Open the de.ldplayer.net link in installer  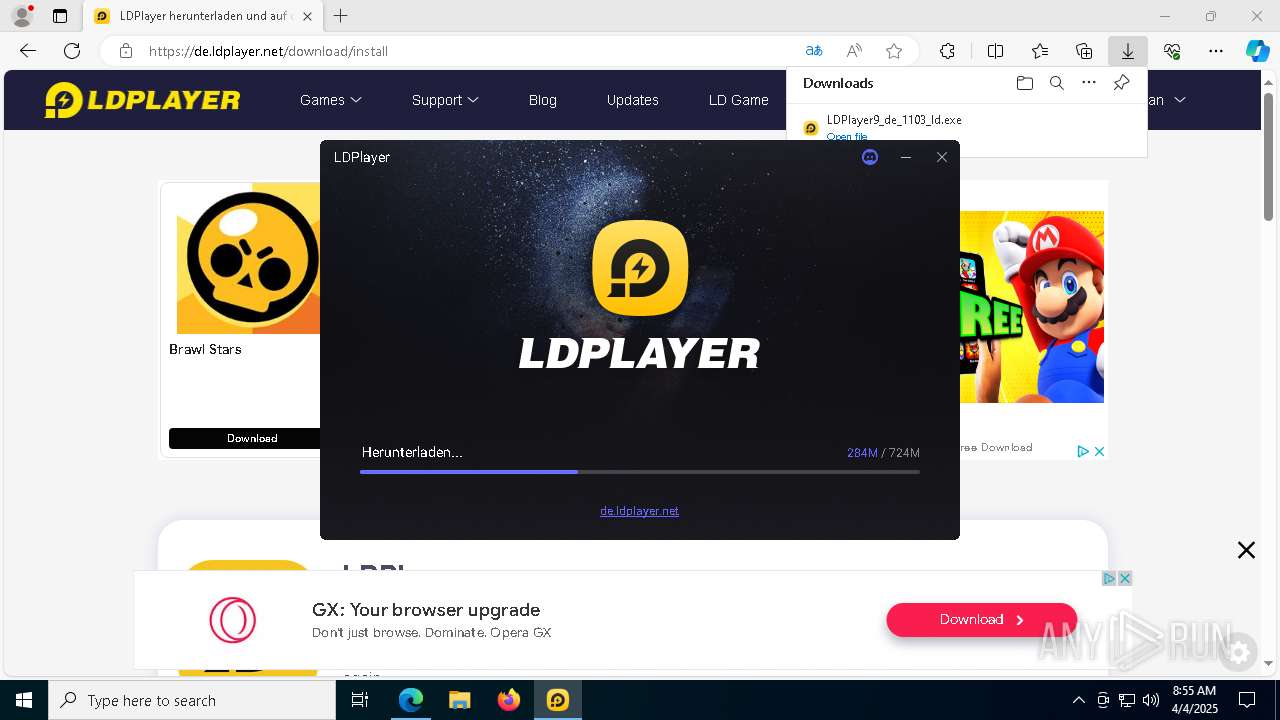point(639,511)
